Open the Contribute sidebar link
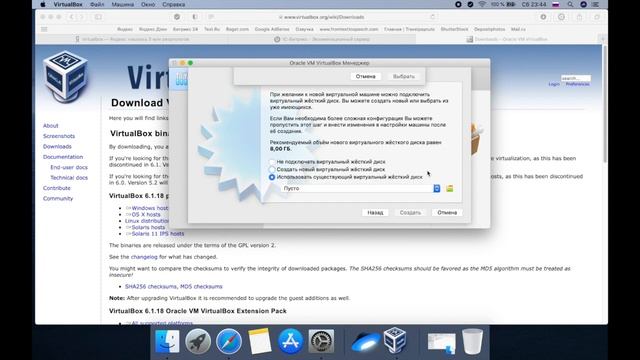This screenshot has height=360, width=640. [x=57, y=188]
